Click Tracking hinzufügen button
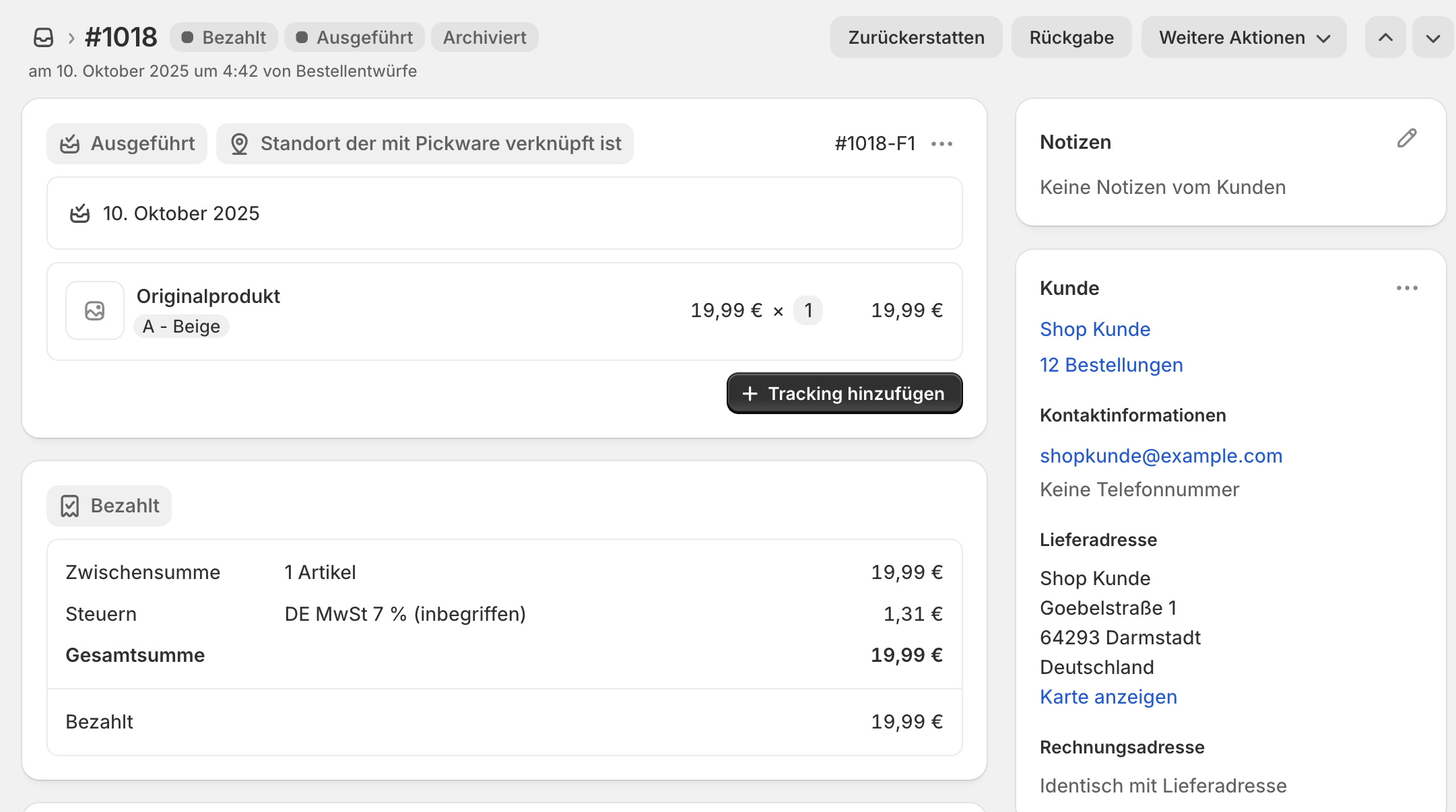The width and height of the screenshot is (1456, 812). (x=844, y=393)
